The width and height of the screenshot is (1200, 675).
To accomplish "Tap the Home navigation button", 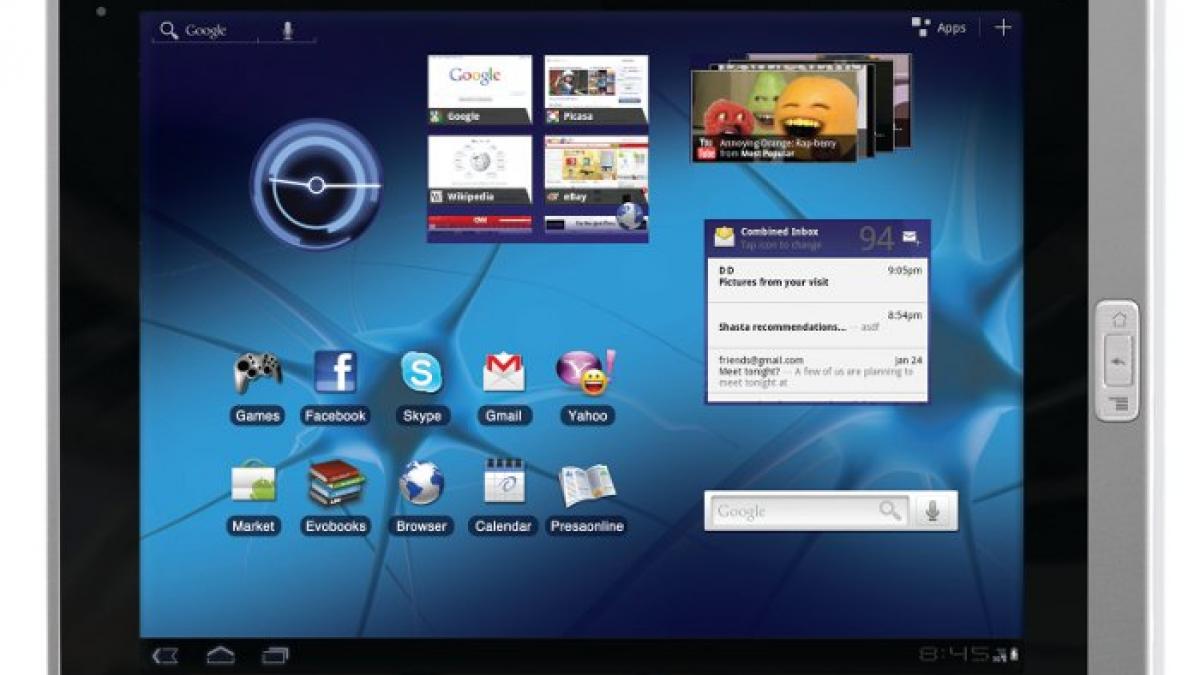I will [221, 656].
